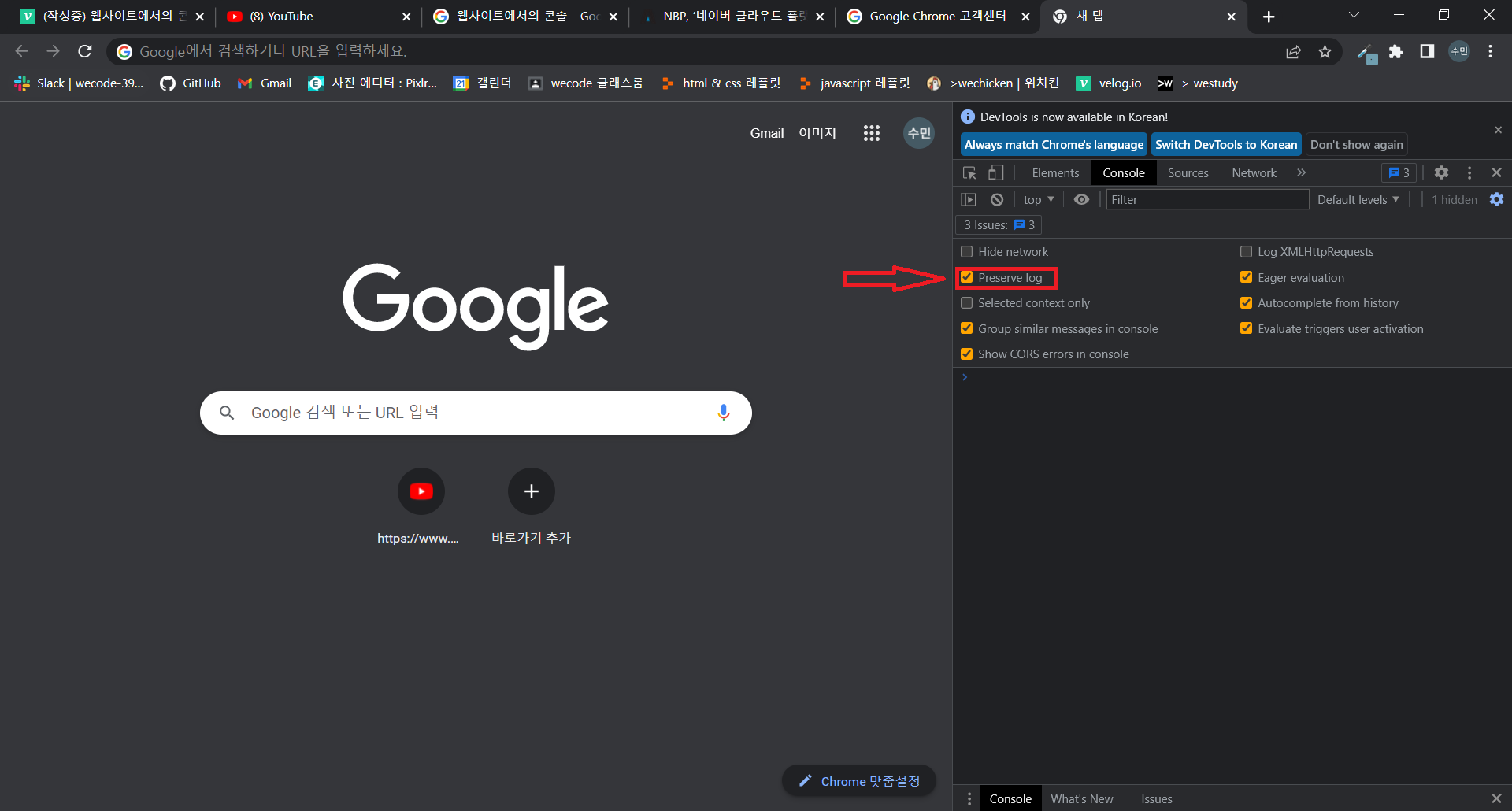Viewport: 1512px width, 811px height.
Task: Dismiss the DevTools language infobar
Action: pos(1498,130)
